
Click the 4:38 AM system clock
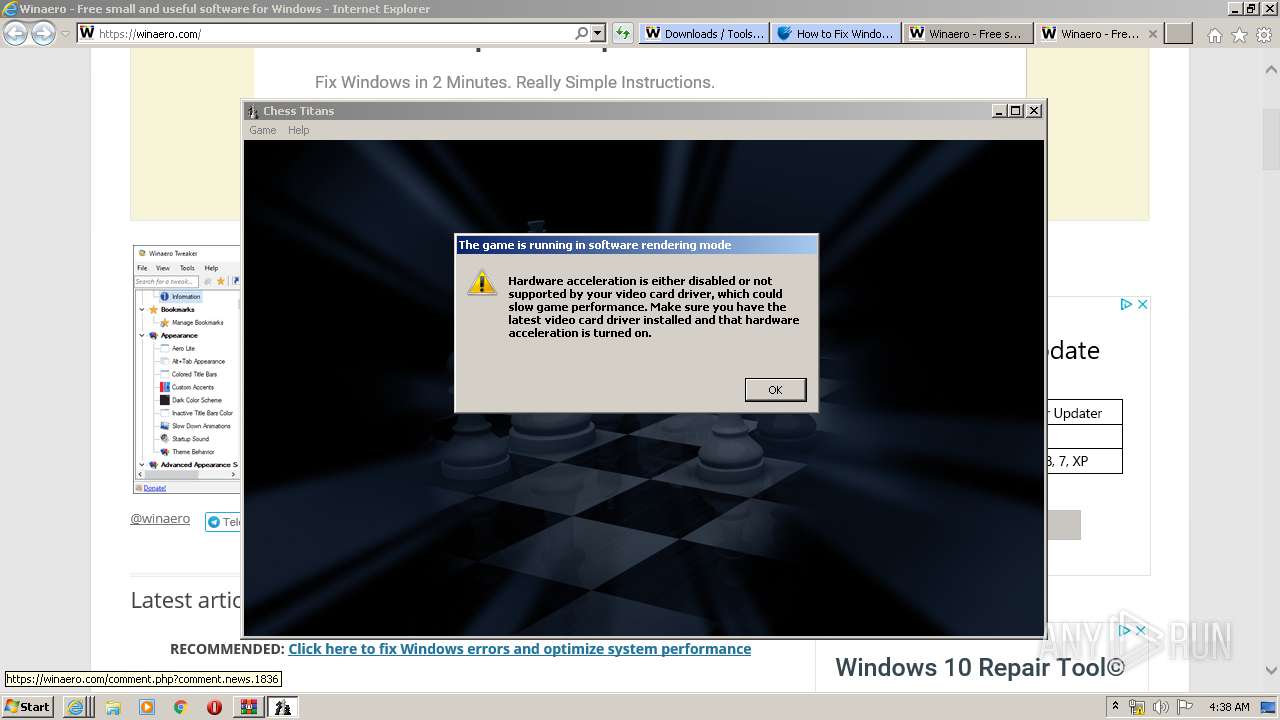(1229, 707)
